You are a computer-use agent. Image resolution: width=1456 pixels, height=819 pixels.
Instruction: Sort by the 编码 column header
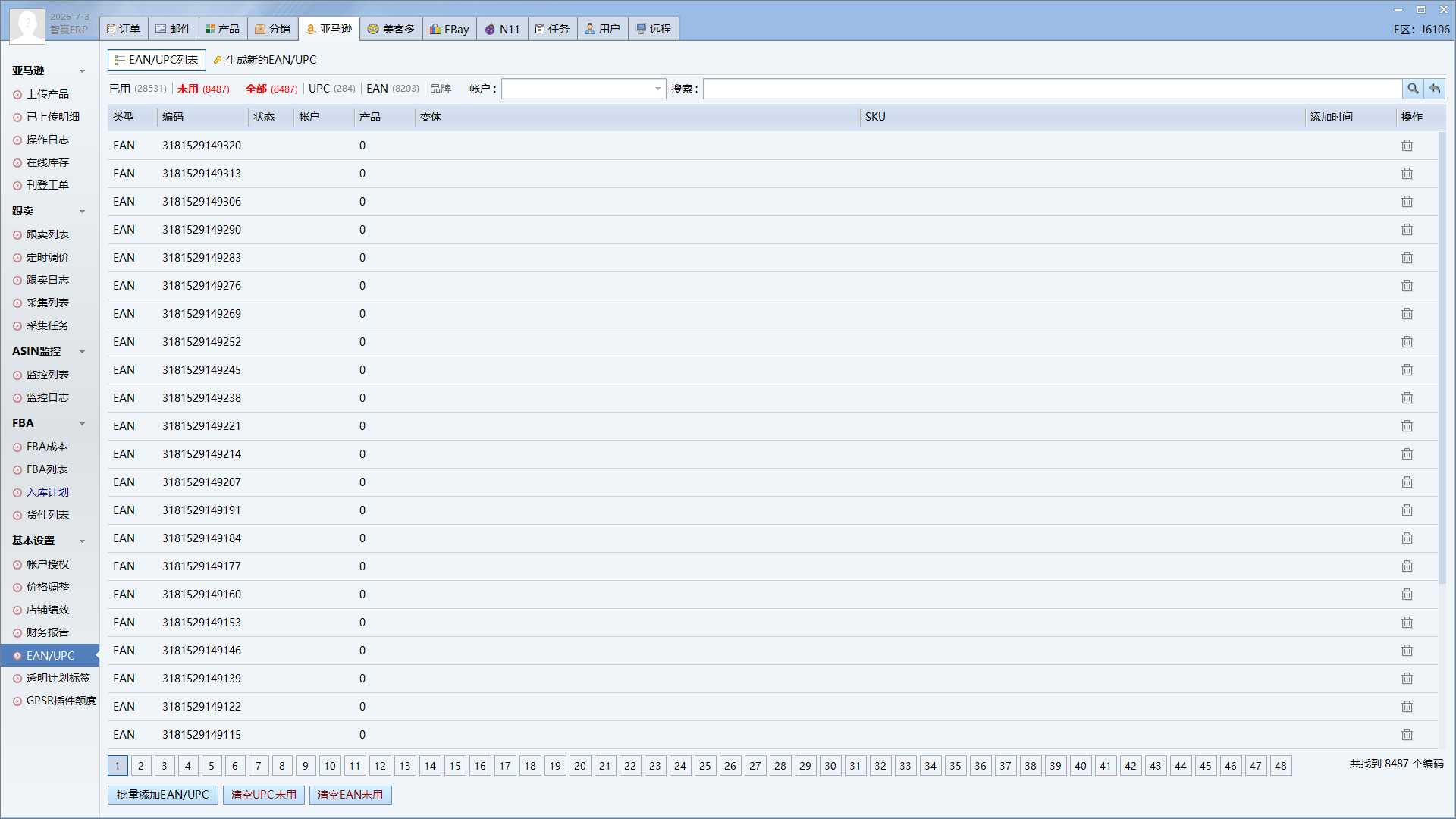click(x=173, y=117)
